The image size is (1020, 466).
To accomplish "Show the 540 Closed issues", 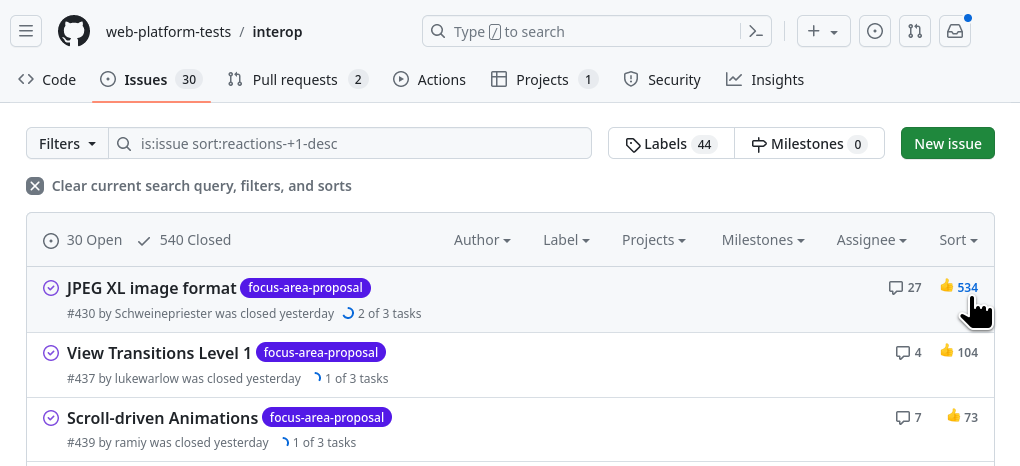I will [184, 240].
